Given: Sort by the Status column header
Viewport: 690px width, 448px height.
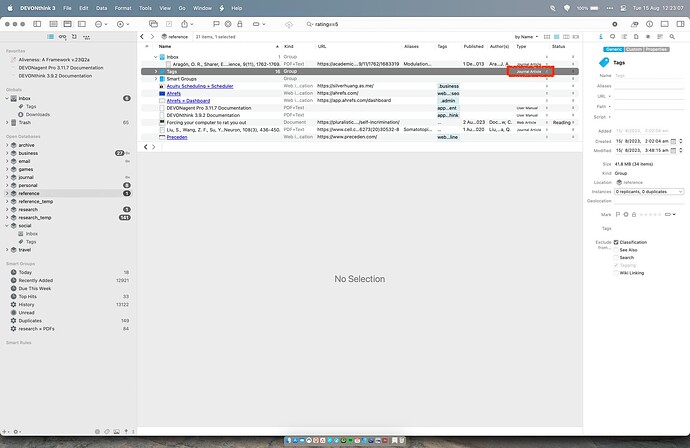Looking at the screenshot, I should [x=558, y=46].
